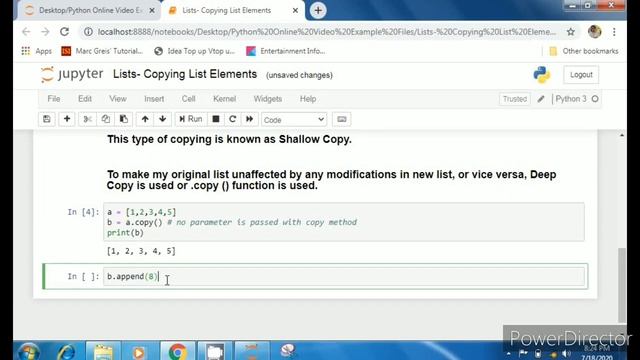The image size is (640, 360).
Task: Copy selected cells icon
Action: click(105, 119)
